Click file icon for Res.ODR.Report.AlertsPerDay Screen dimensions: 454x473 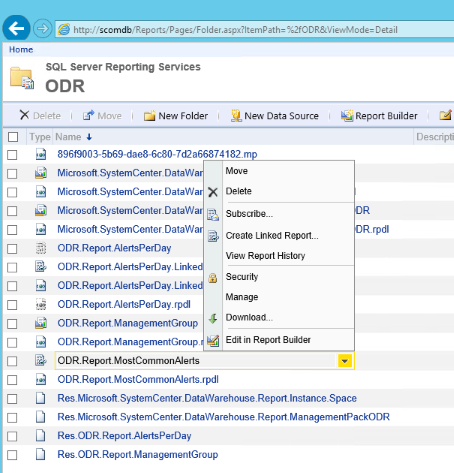(41, 436)
